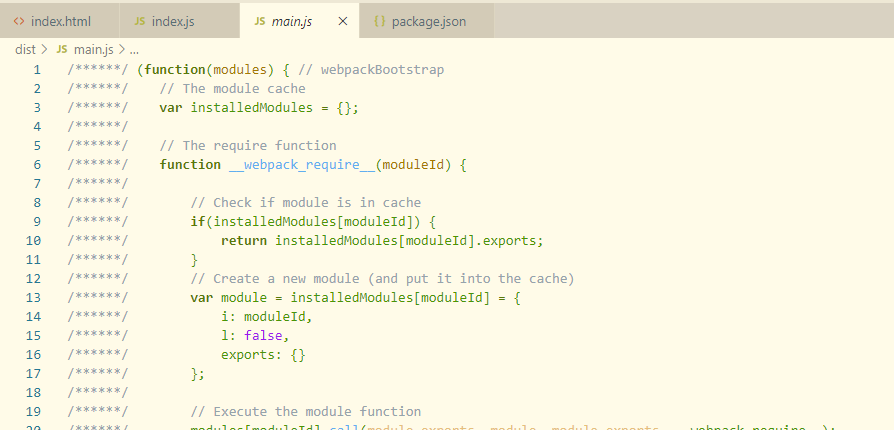The height and width of the screenshot is (430, 894).
Task: Open the breadcrumb ellipsis symbol list
Action: pyautogui.click(x=135, y=50)
